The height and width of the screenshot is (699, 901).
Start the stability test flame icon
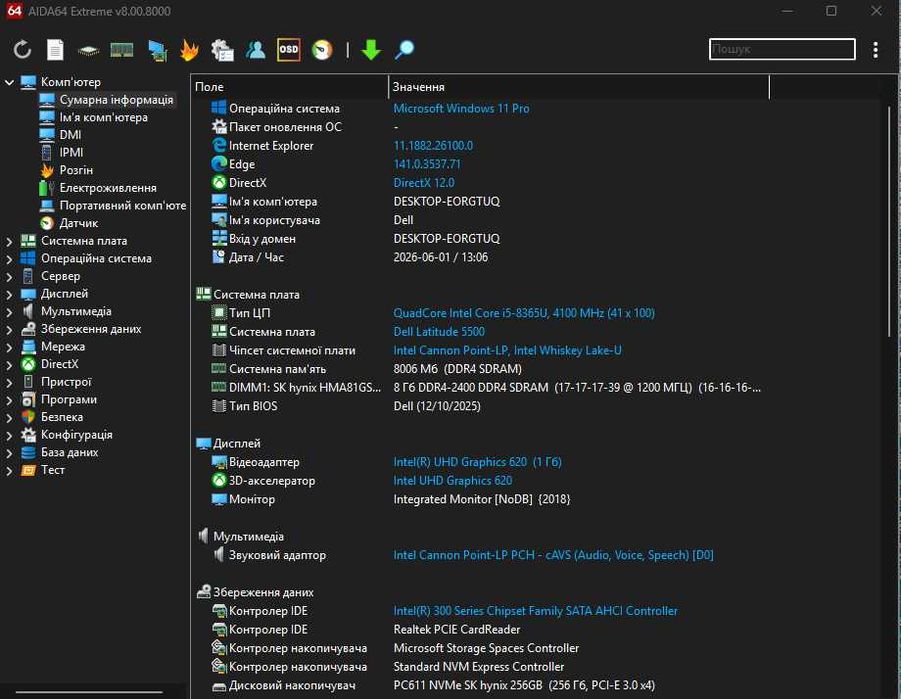[189, 50]
